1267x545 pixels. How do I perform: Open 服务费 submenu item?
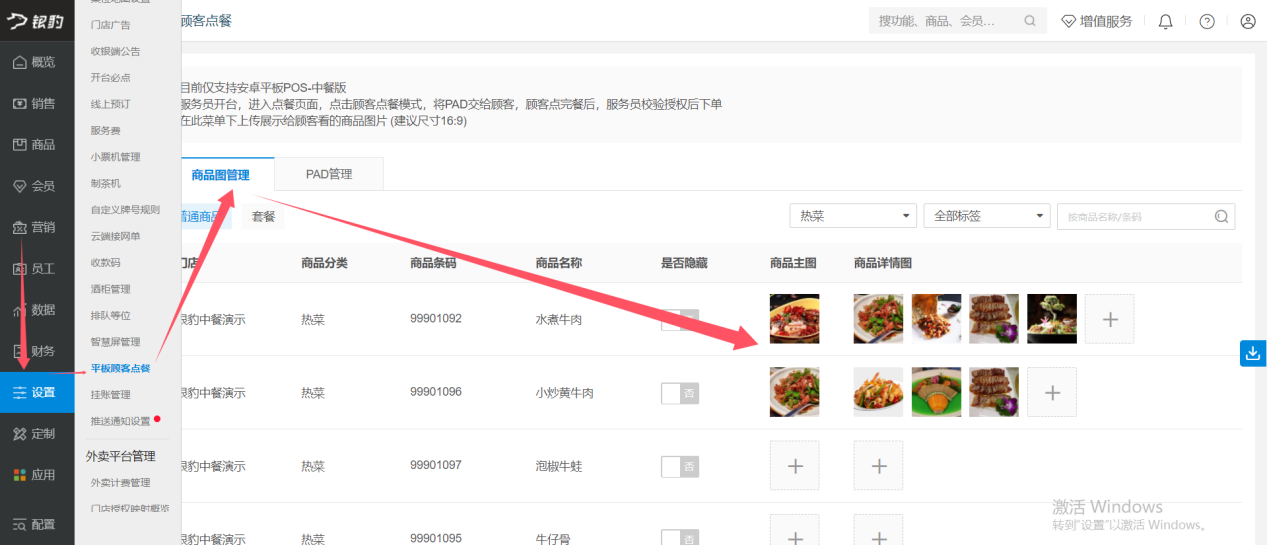(106, 130)
